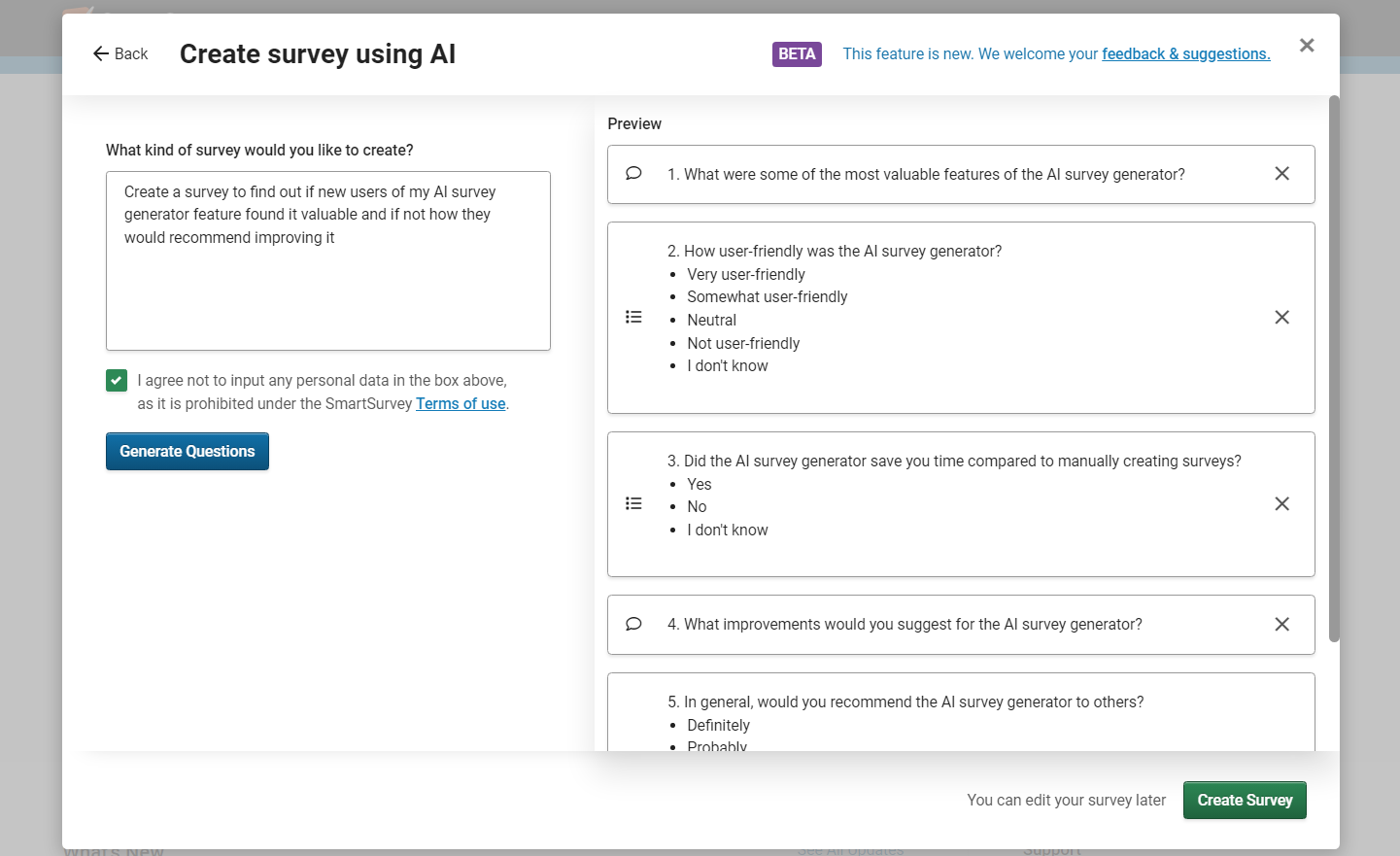Viewport: 1400px width, 856px height.
Task: Click the comment icon beside question 1
Action: (x=633, y=173)
